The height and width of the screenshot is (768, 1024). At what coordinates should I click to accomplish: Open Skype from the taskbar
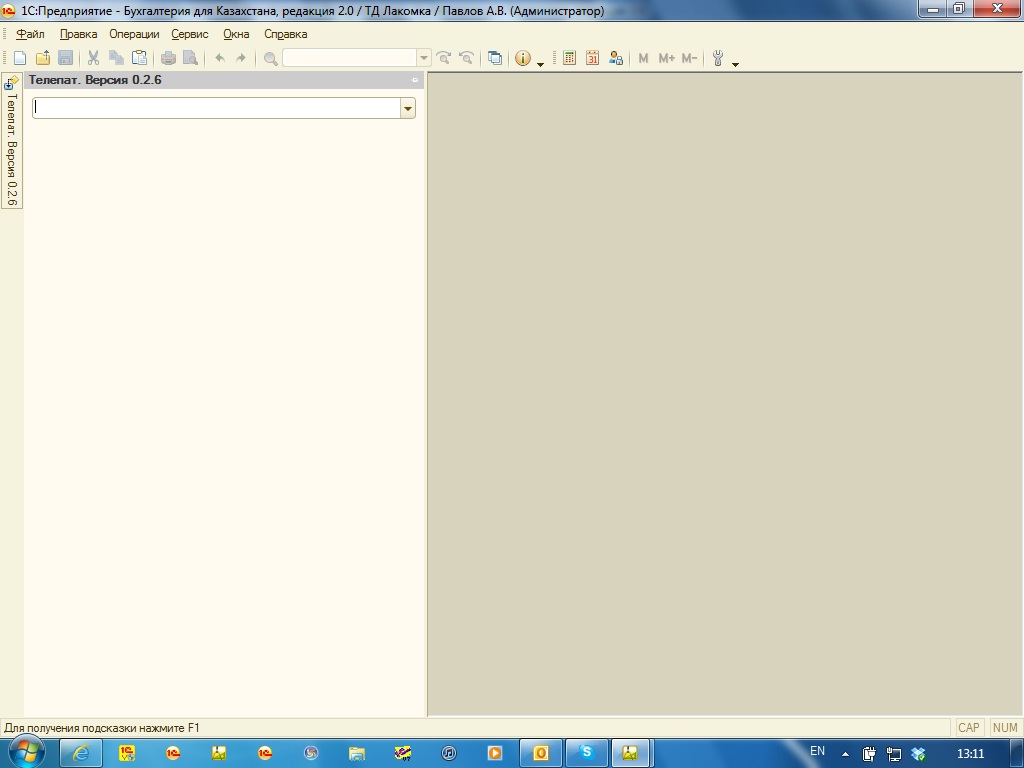click(586, 753)
